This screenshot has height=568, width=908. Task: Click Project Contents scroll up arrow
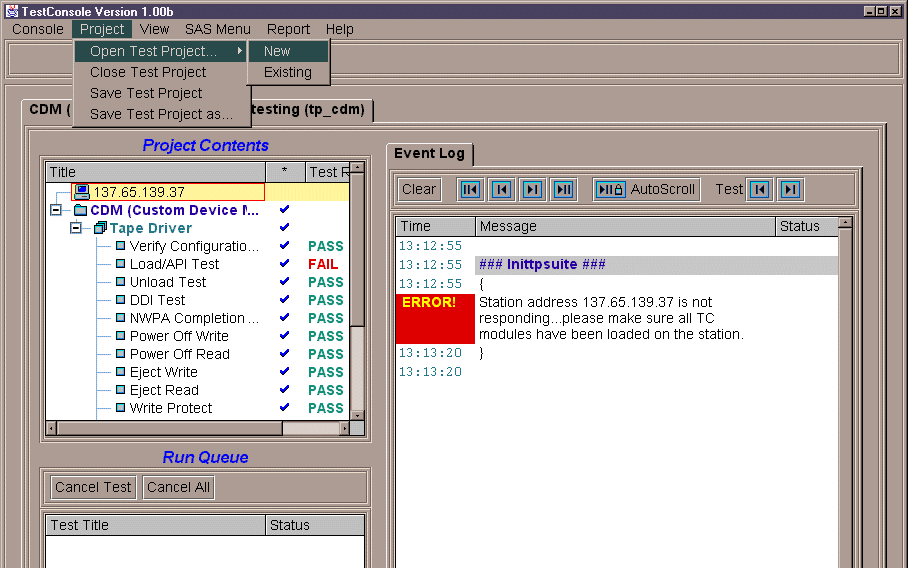click(357, 168)
